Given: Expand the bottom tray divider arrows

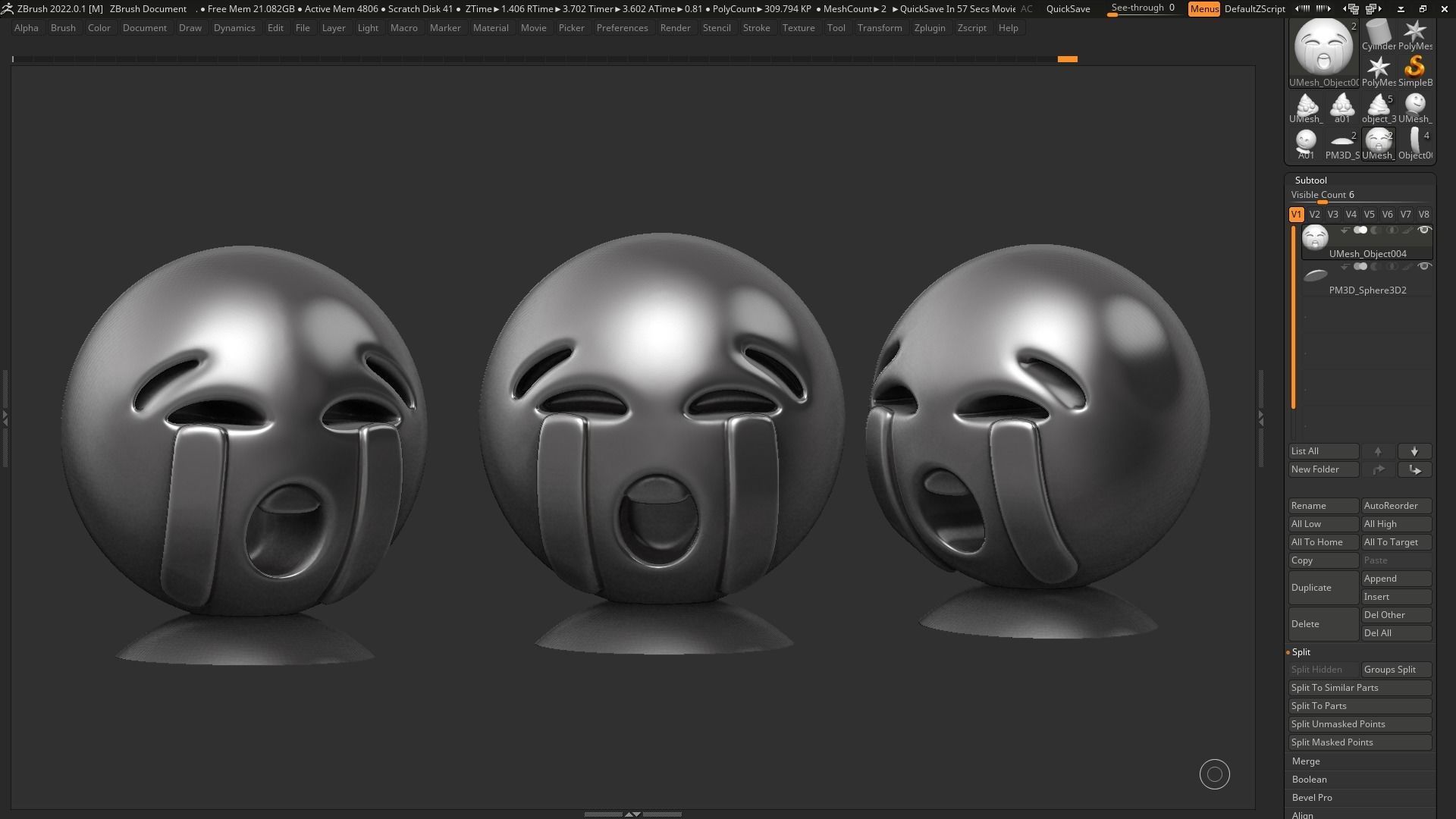Looking at the screenshot, I should [x=632, y=814].
